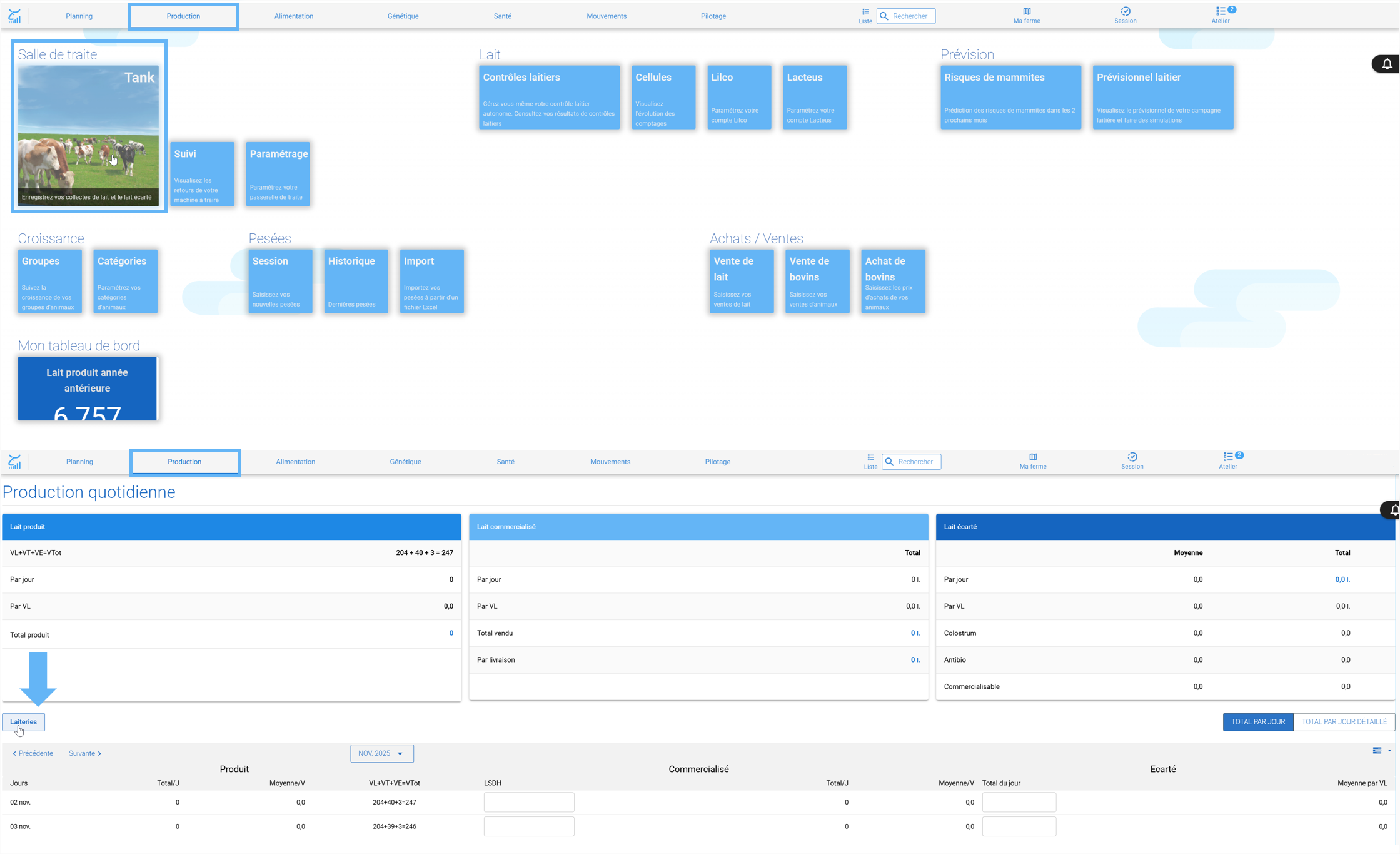
Task: Select TOTAL PAR JOUR view toggle
Action: coord(1258,722)
